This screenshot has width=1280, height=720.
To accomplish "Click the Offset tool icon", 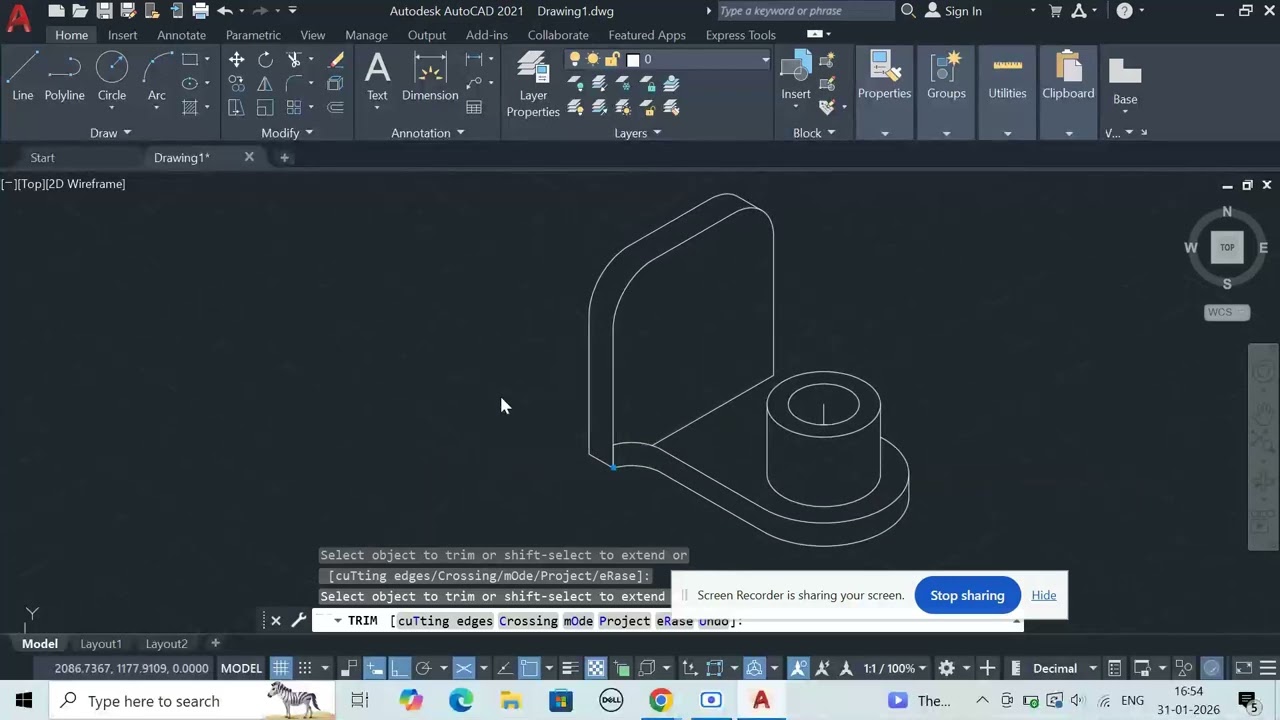I will (x=336, y=108).
